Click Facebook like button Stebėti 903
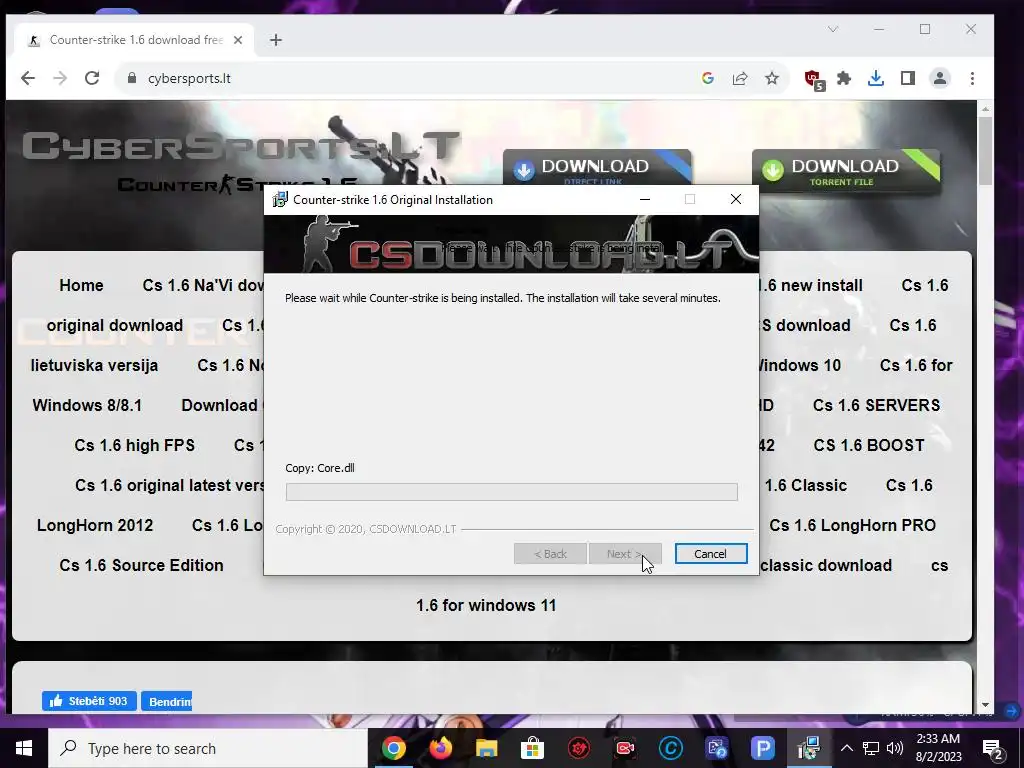 coord(89,701)
